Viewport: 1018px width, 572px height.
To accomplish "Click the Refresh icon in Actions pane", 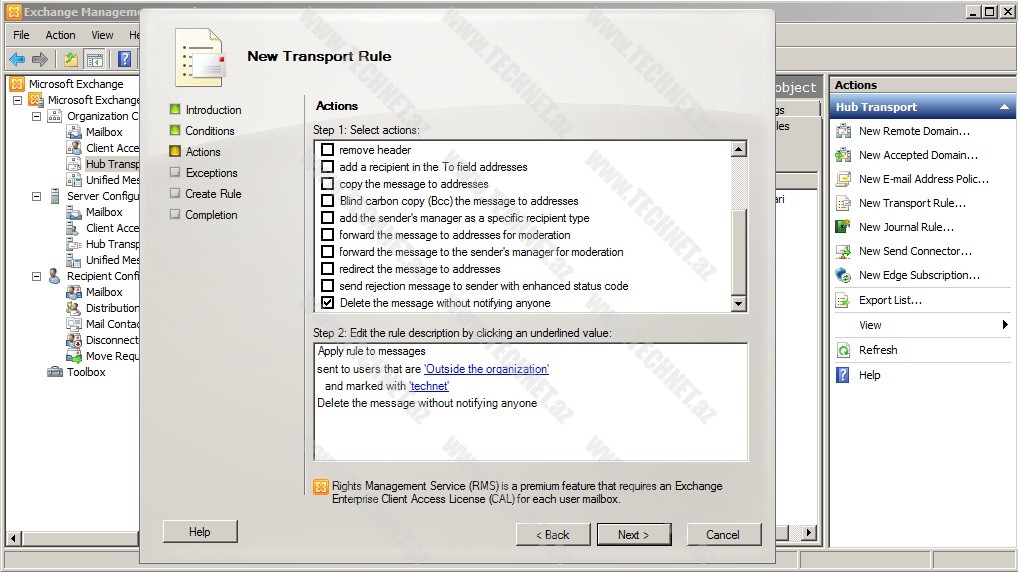I will [x=843, y=350].
